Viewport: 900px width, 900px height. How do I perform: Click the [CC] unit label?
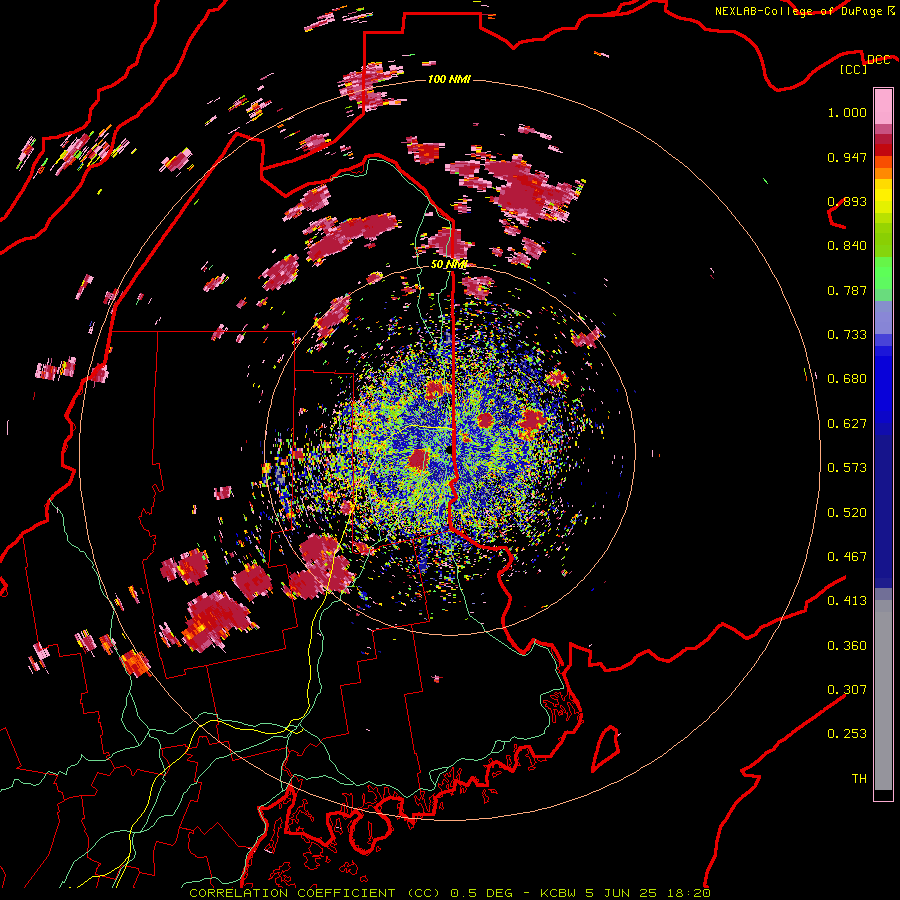[x=854, y=69]
